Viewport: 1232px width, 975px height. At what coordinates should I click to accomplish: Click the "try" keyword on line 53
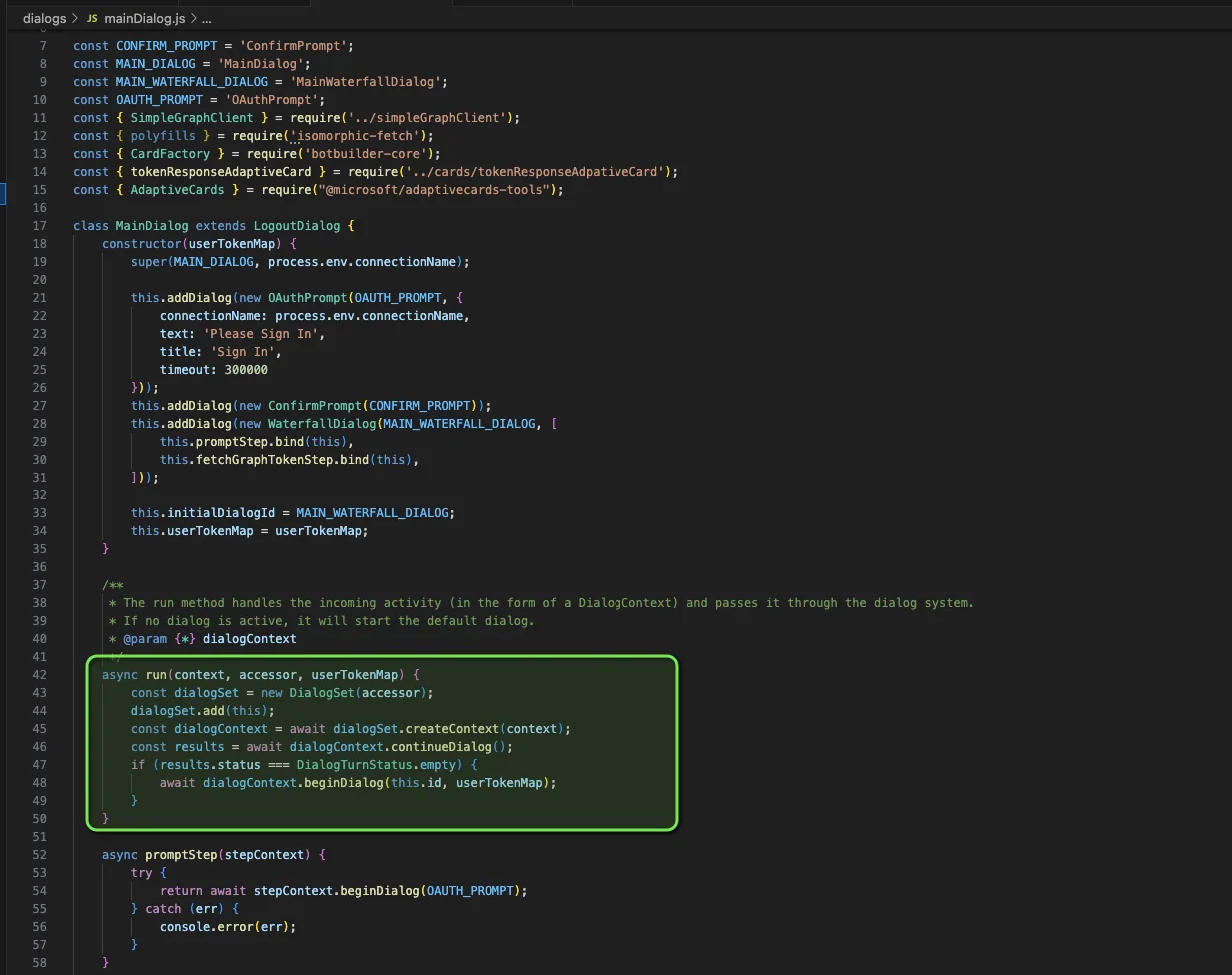[x=142, y=873]
